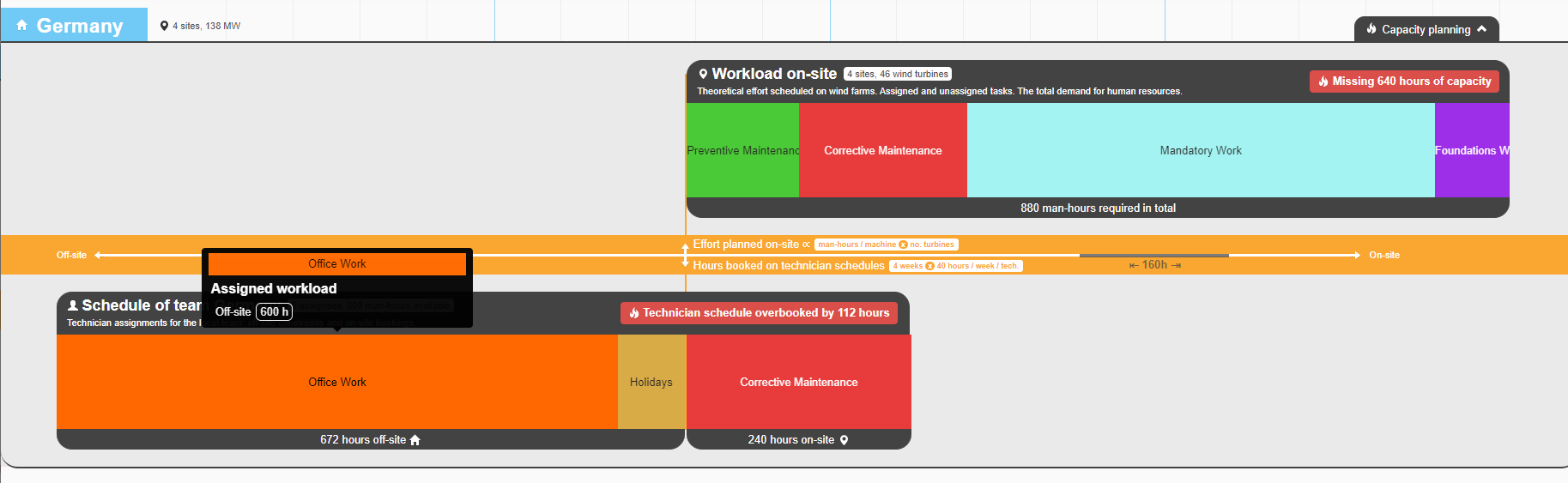Collapse the Capacity planning panel chevron
The width and height of the screenshot is (1568, 483).
(x=1481, y=29)
